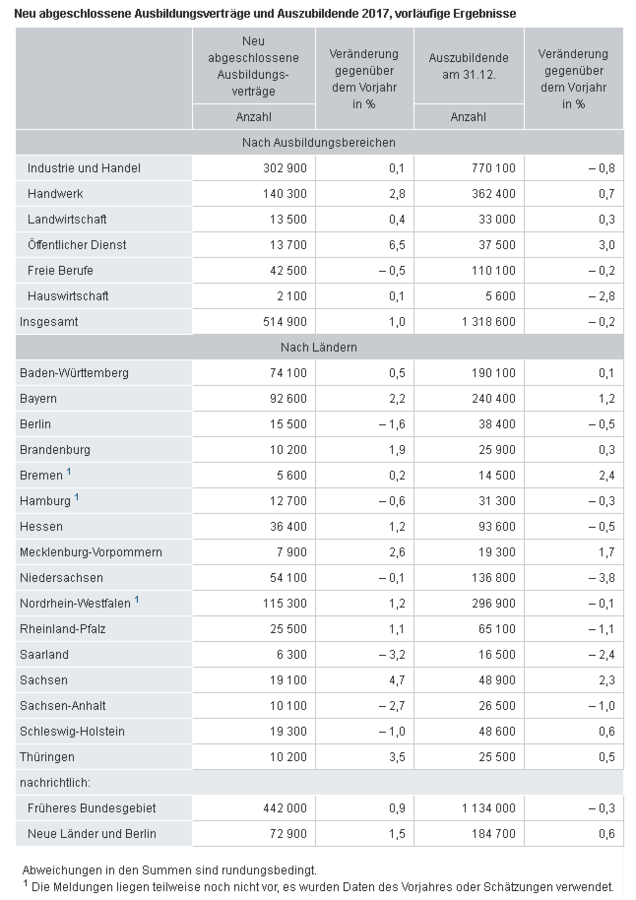This screenshot has height=900, width=636.
Task: Click the Auszubildende am 31.12. column header
Action: [468, 66]
